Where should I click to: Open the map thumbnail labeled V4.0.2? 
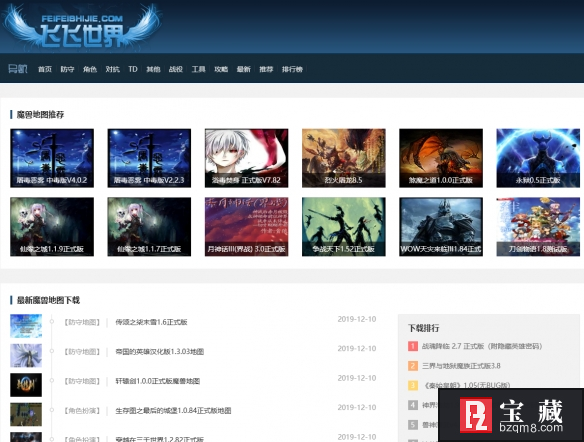[x=52, y=158]
